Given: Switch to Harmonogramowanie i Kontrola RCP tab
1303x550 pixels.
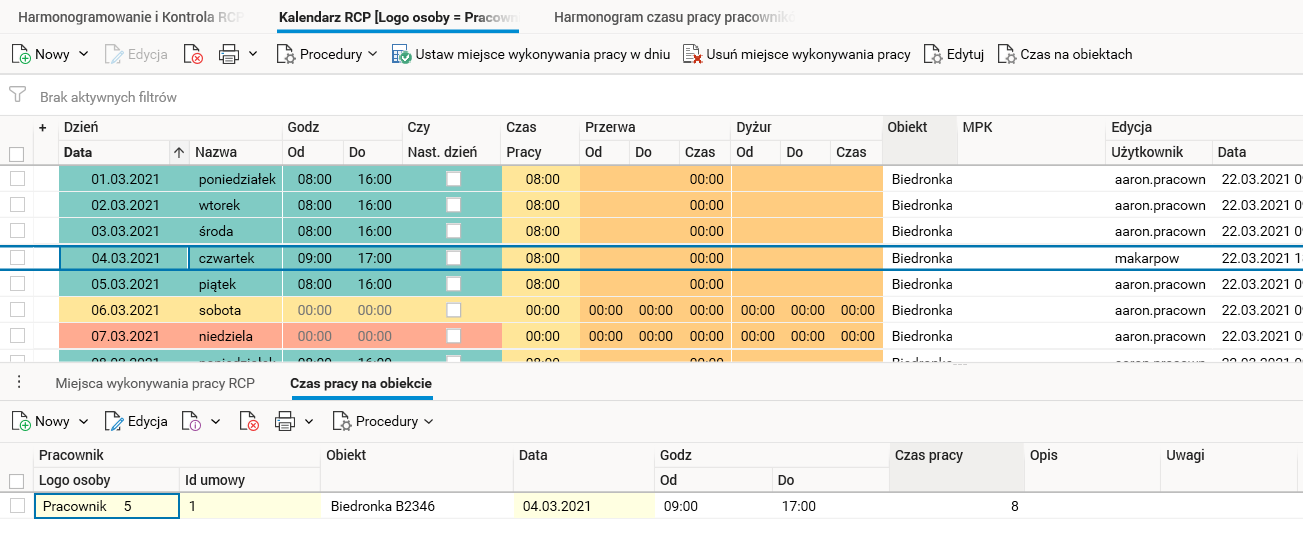Looking at the screenshot, I should (x=130, y=18).
